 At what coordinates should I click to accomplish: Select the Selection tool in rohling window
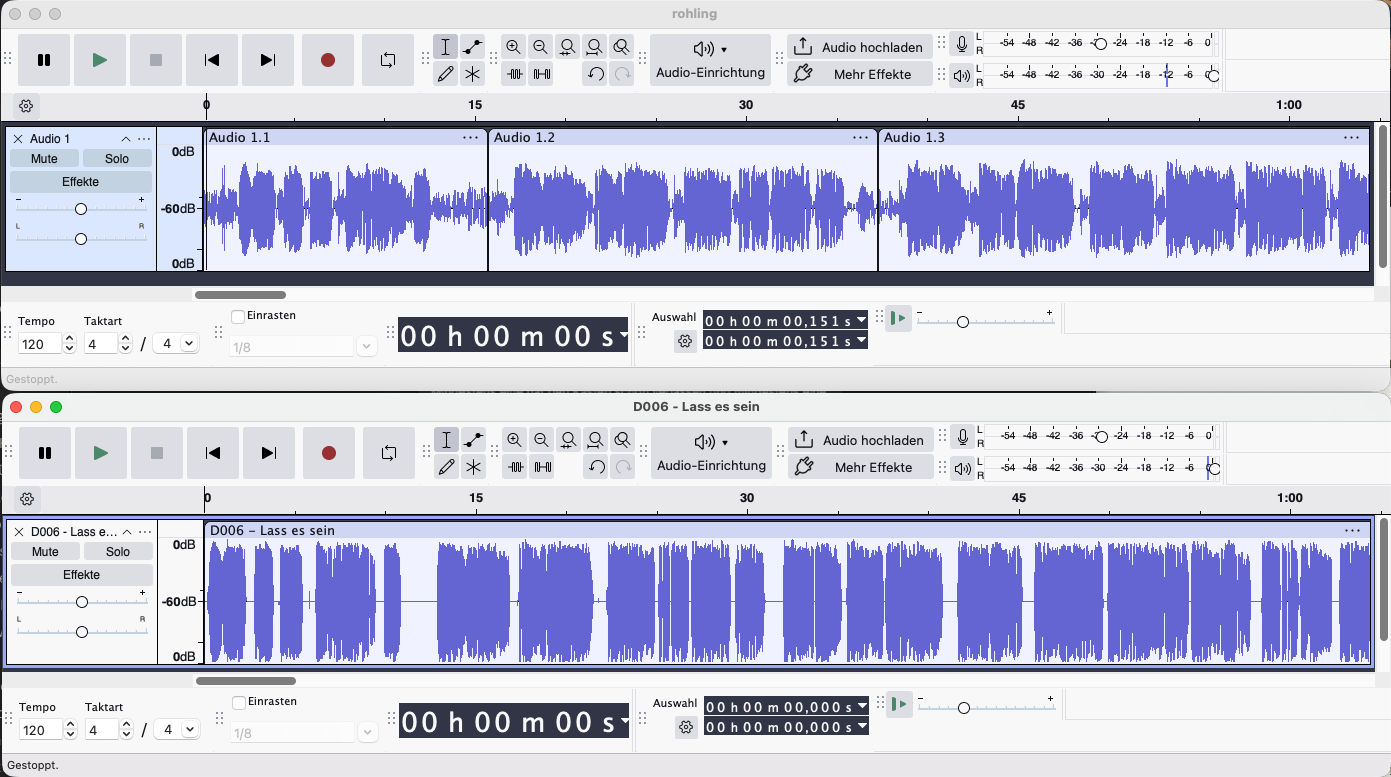446,47
